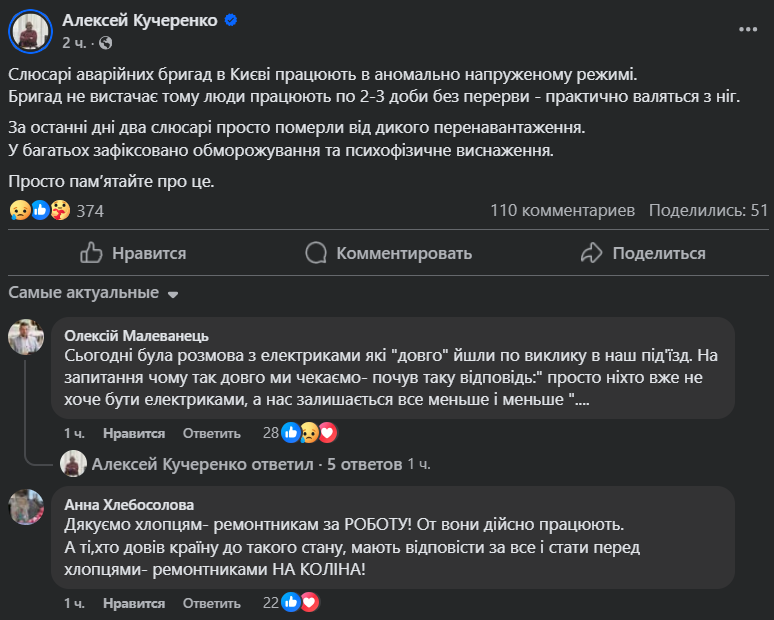The width and height of the screenshot is (774, 620).
Task: Like the comment by Олексій Малеванець
Action: pos(134,433)
